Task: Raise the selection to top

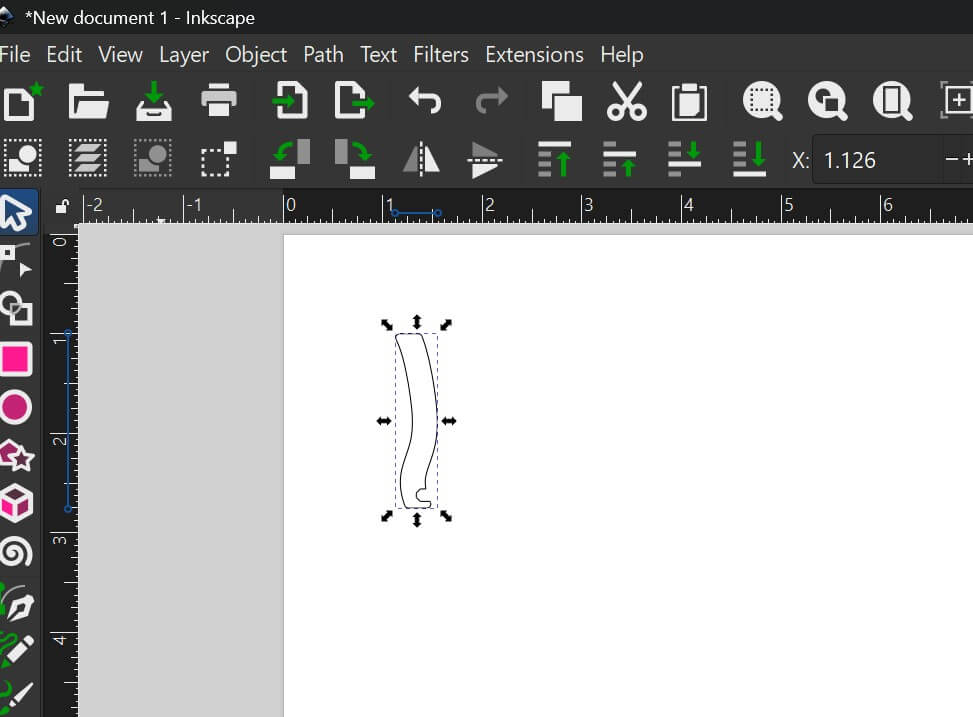Action: 554,159
